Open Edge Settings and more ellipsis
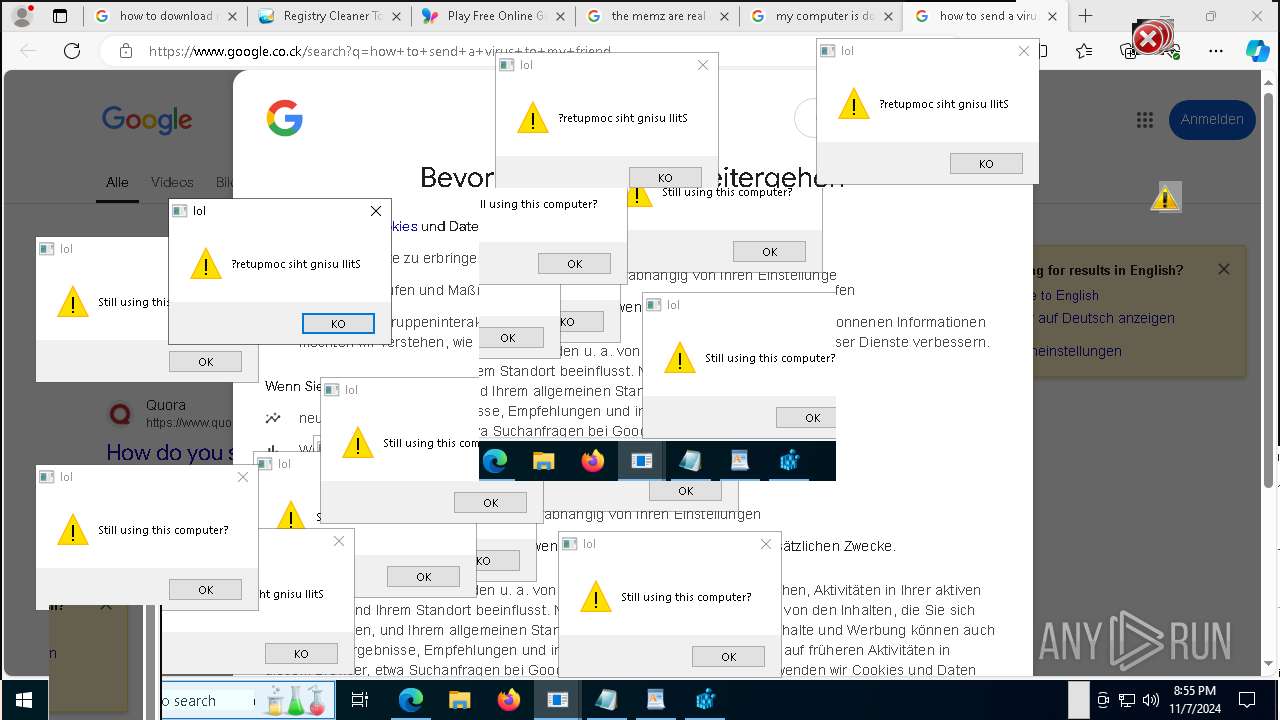 point(1215,51)
